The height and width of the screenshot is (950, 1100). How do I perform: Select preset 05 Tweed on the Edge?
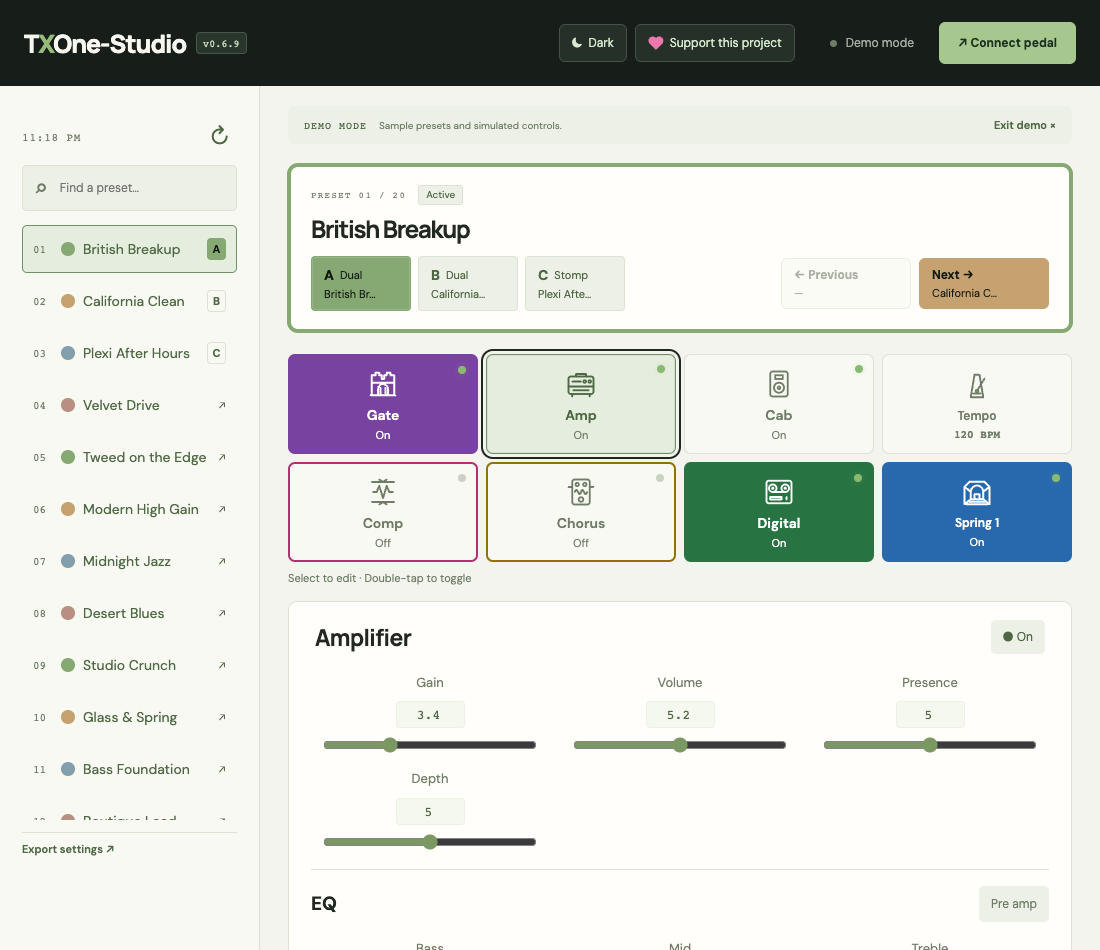129,457
